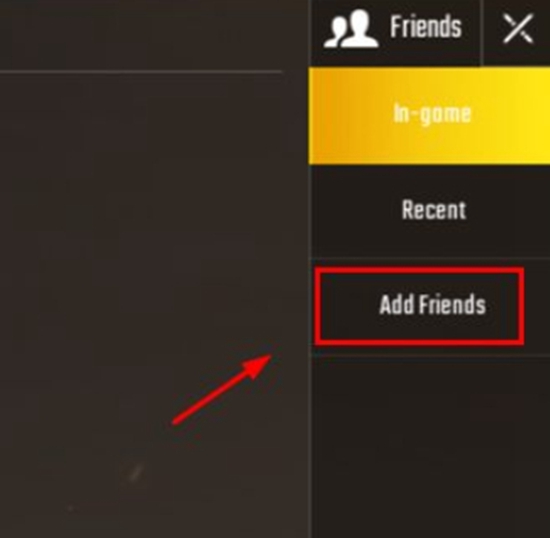The width and height of the screenshot is (550, 538).
Task: Click the two-person Friends icon
Action: (351, 28)
